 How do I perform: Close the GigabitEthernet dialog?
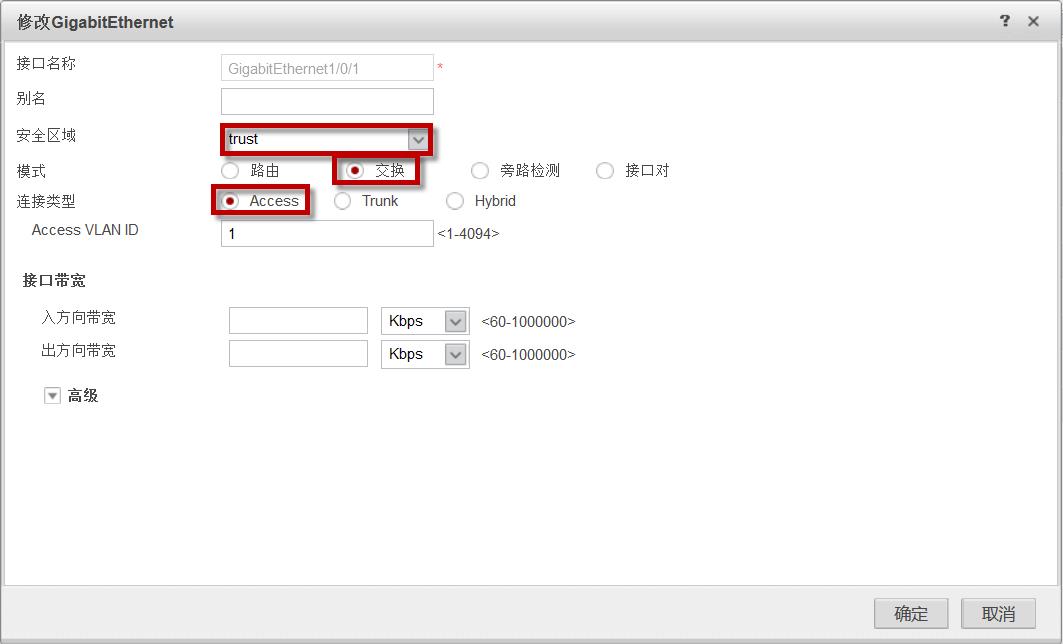tap(1033, 21)
